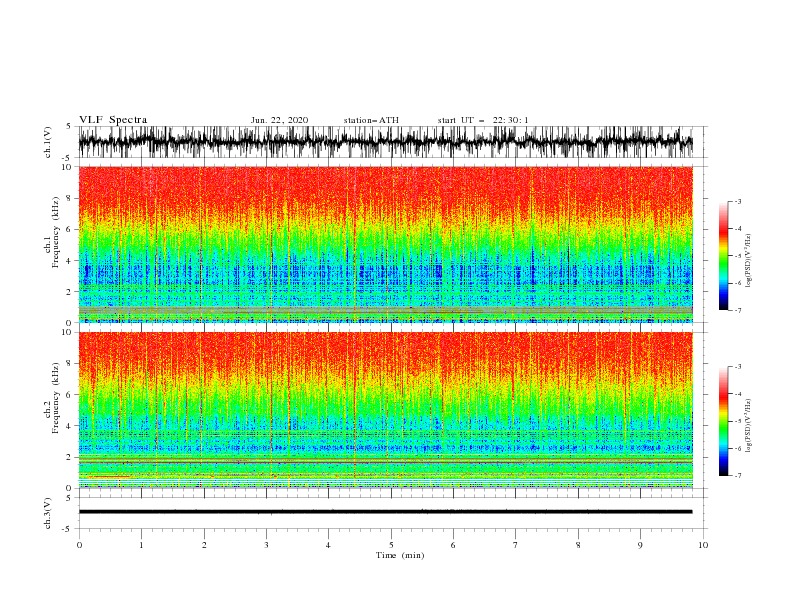Viewport: 792px width, 612px height.
Task: Click the ch.2 PSD color bar
Action: (x=723, y=421)
